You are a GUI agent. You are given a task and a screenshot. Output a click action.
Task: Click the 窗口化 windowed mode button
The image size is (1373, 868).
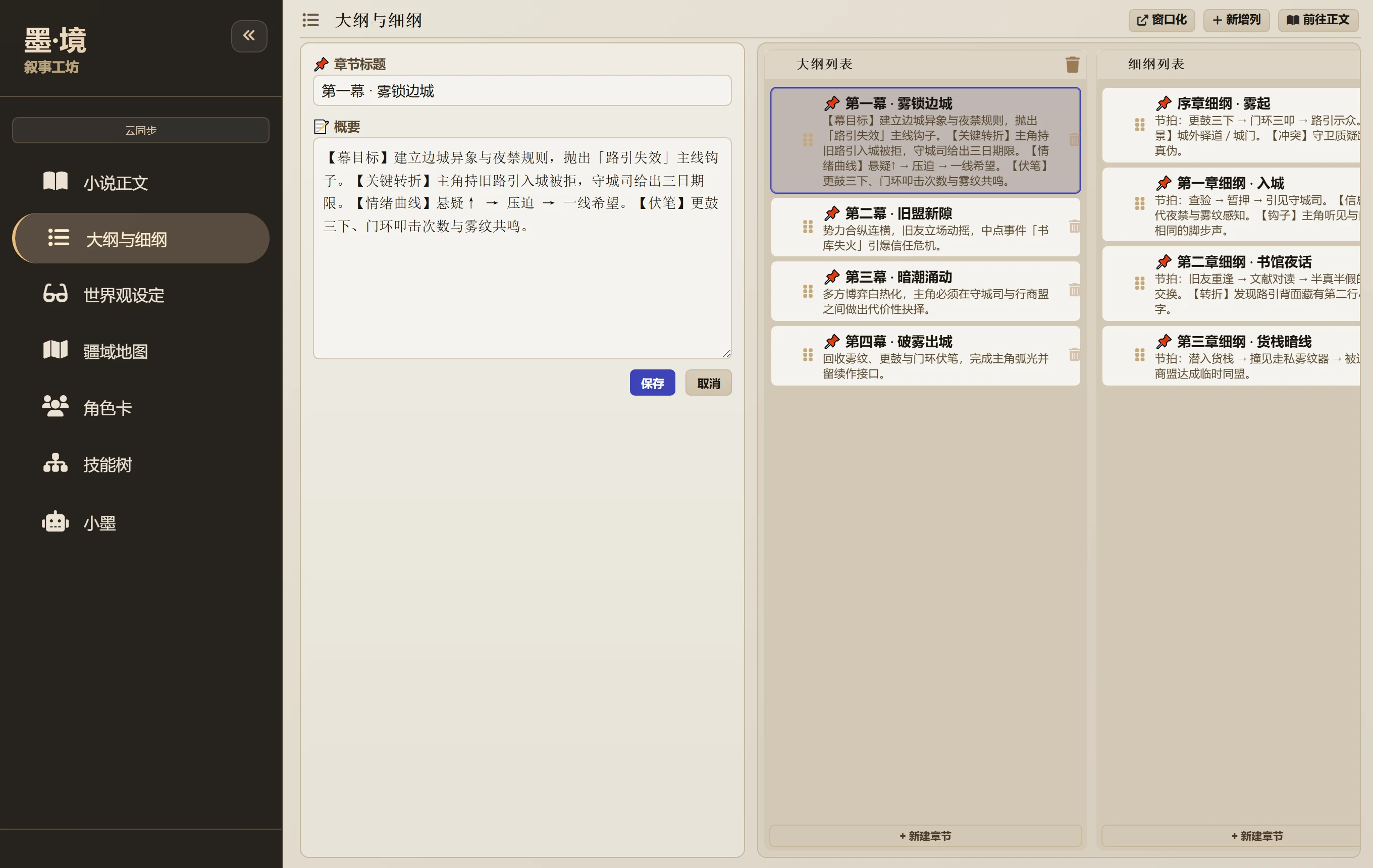(1161, 20)
